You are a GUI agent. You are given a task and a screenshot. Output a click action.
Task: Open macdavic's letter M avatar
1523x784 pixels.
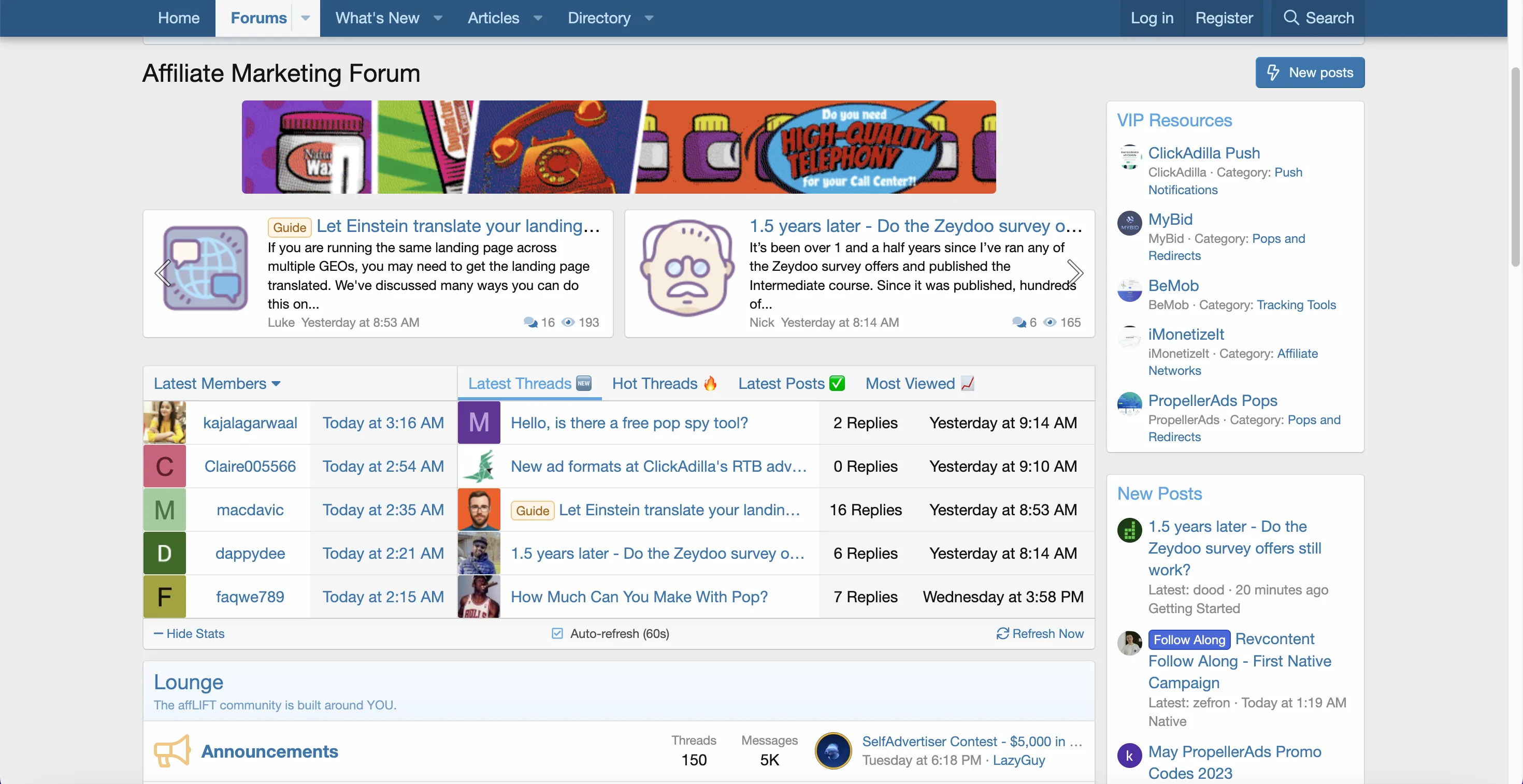tap(164, 510)
